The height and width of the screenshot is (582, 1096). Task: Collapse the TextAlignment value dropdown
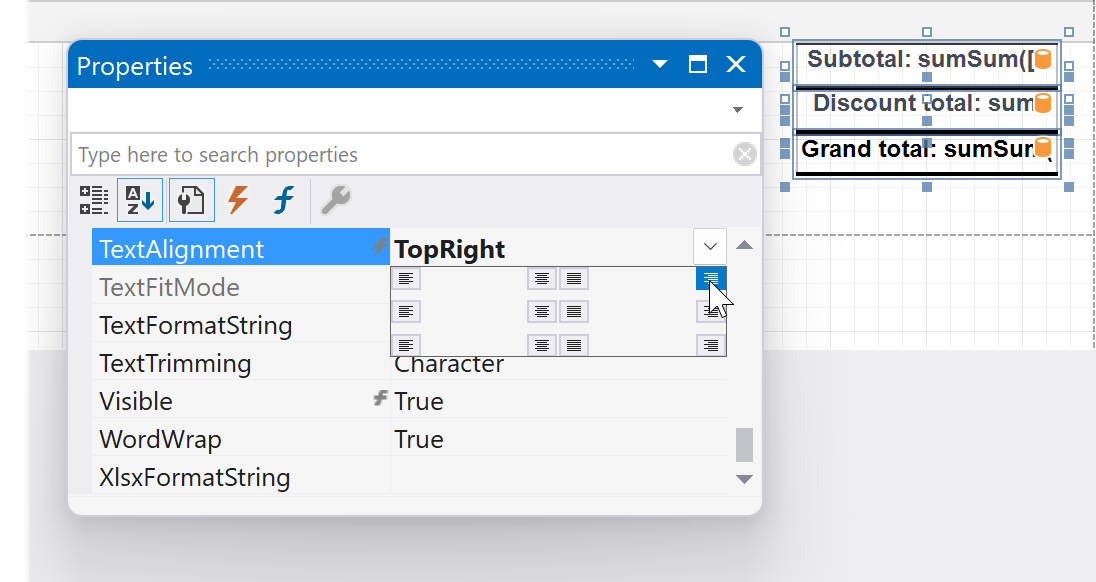(x=710, y=246)
